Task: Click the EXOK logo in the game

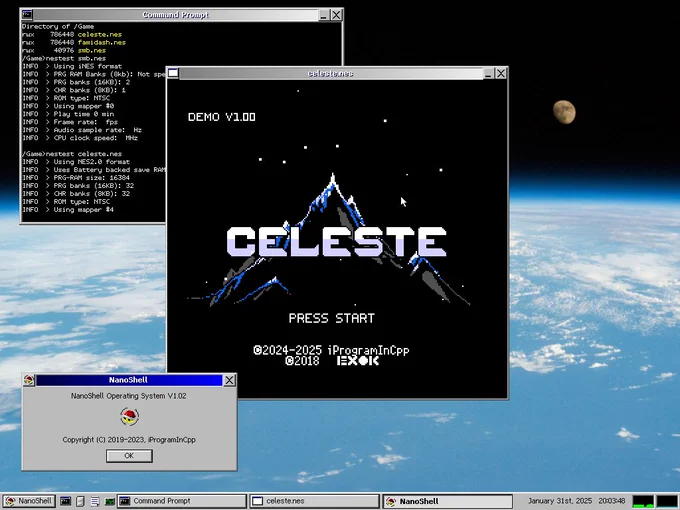Action: pyautogui.click(x=358, y=360)
